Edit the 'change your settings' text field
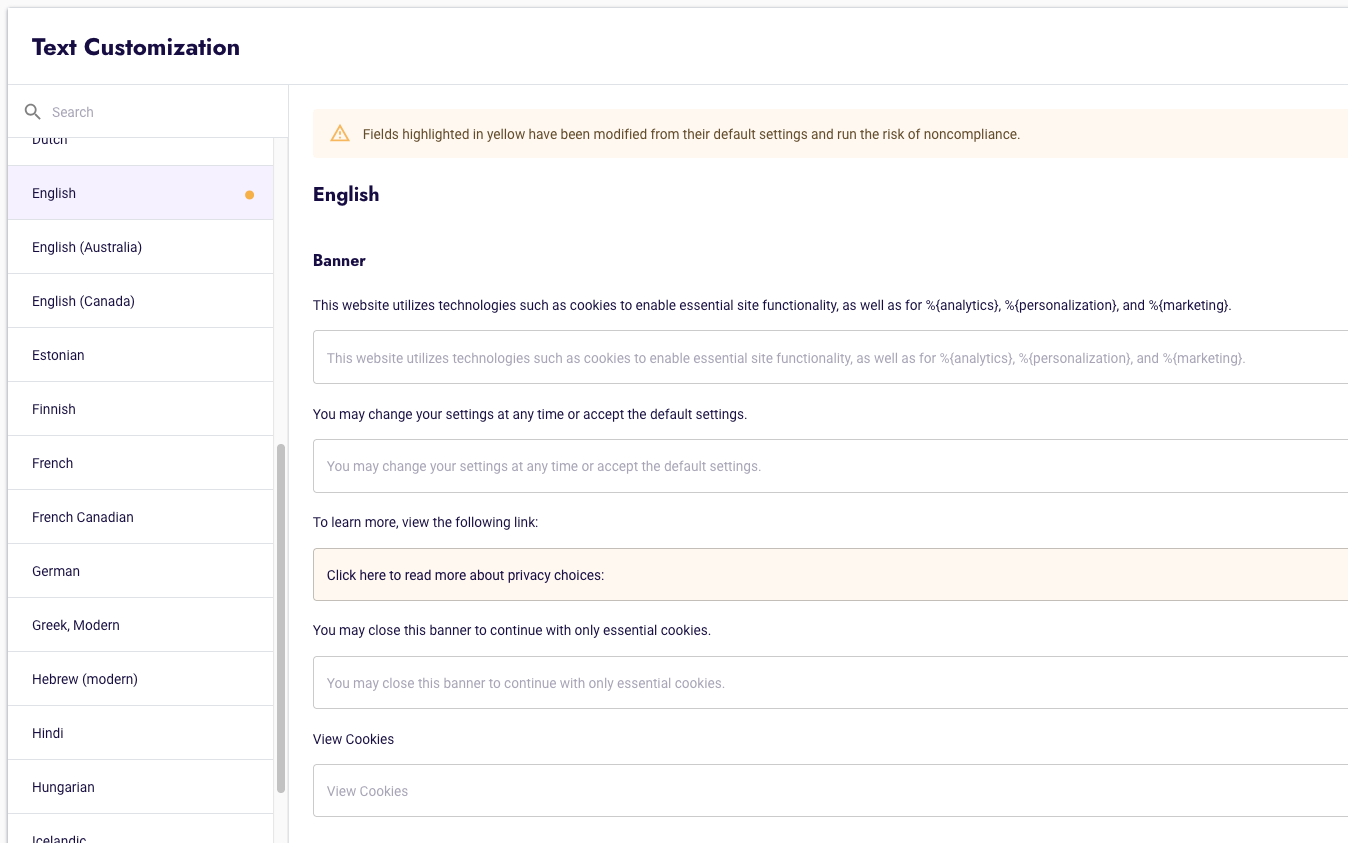 (830, 466)
